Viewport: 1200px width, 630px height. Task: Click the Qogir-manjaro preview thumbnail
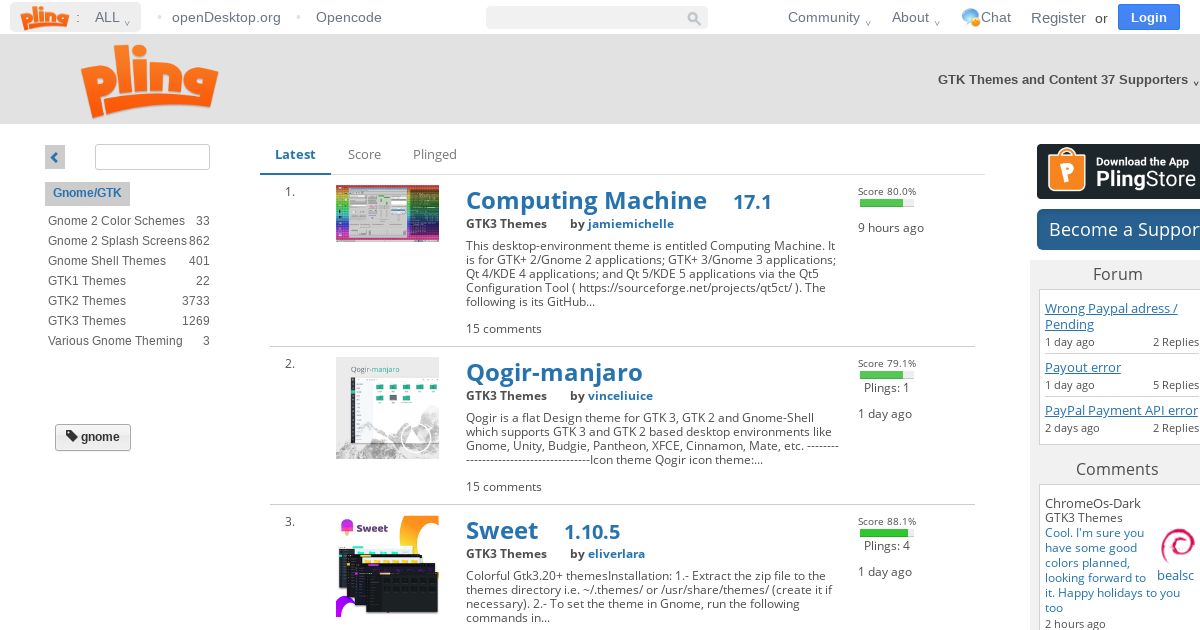387,408
